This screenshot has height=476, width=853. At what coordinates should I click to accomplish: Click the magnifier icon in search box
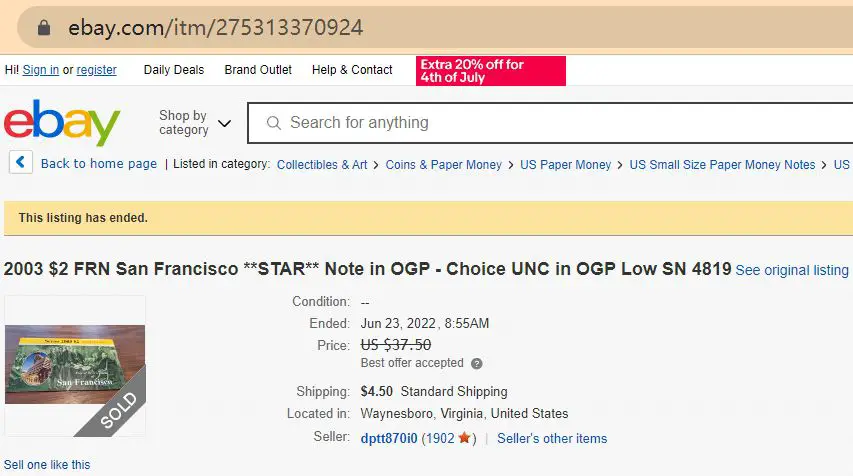[x=274, y=123]
